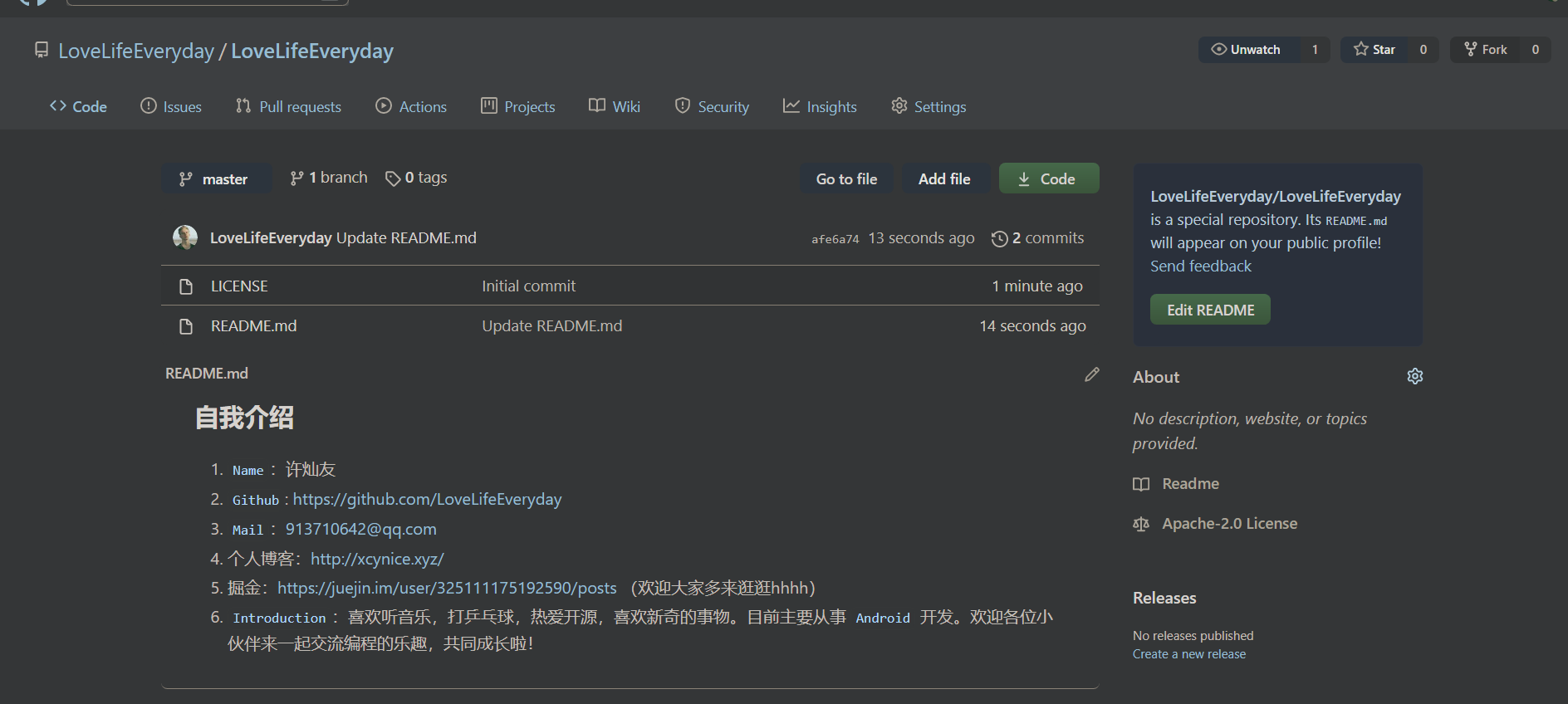
Task: Click the 913710642@qq.com email link
Action: pyautogui.click(x=360, y=530)
